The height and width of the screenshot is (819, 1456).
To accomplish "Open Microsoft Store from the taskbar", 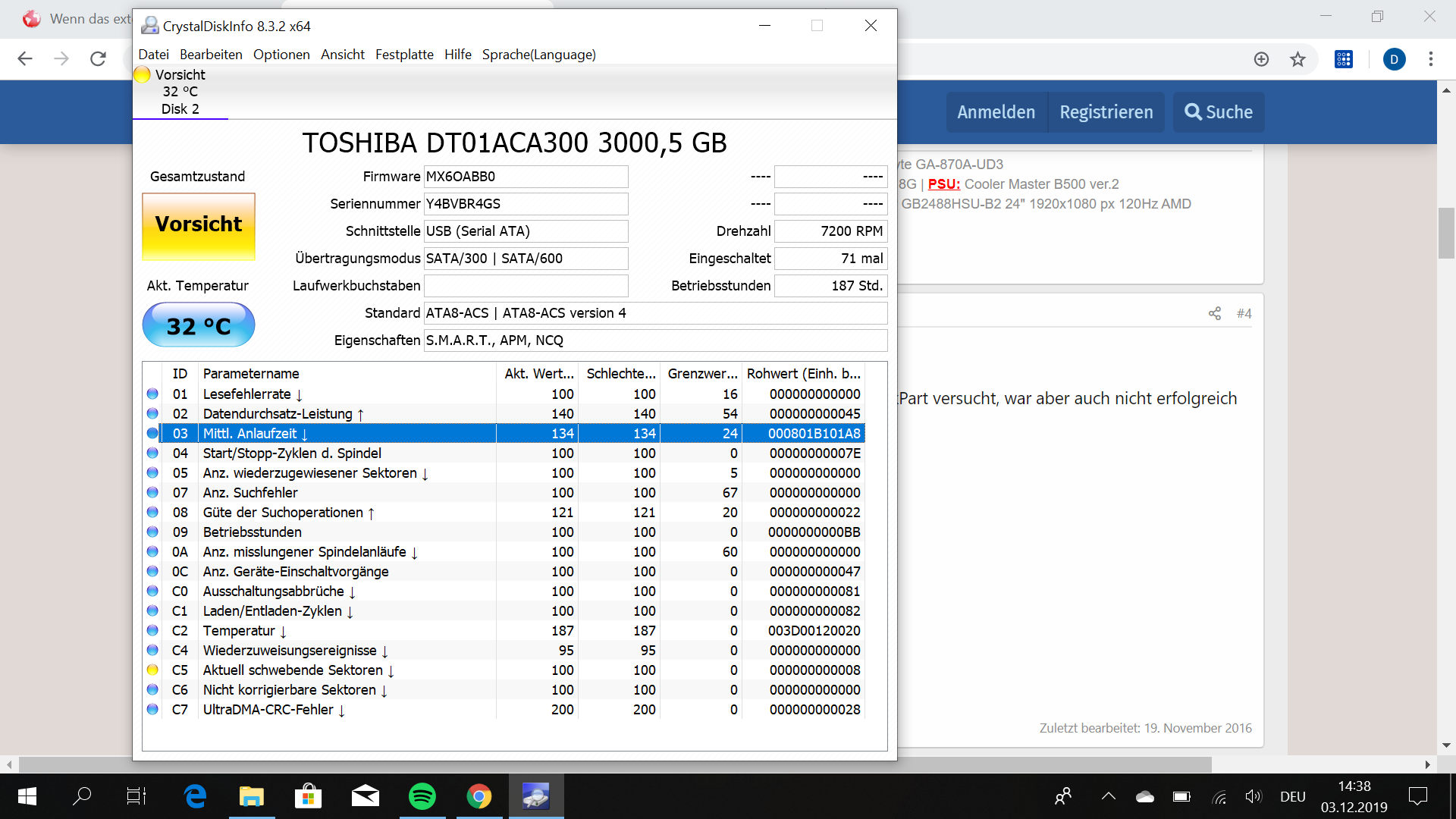I will 308,796.
